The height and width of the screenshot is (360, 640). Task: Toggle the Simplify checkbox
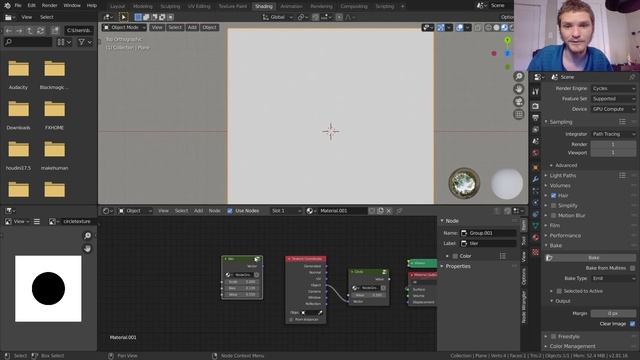[553, 206]
